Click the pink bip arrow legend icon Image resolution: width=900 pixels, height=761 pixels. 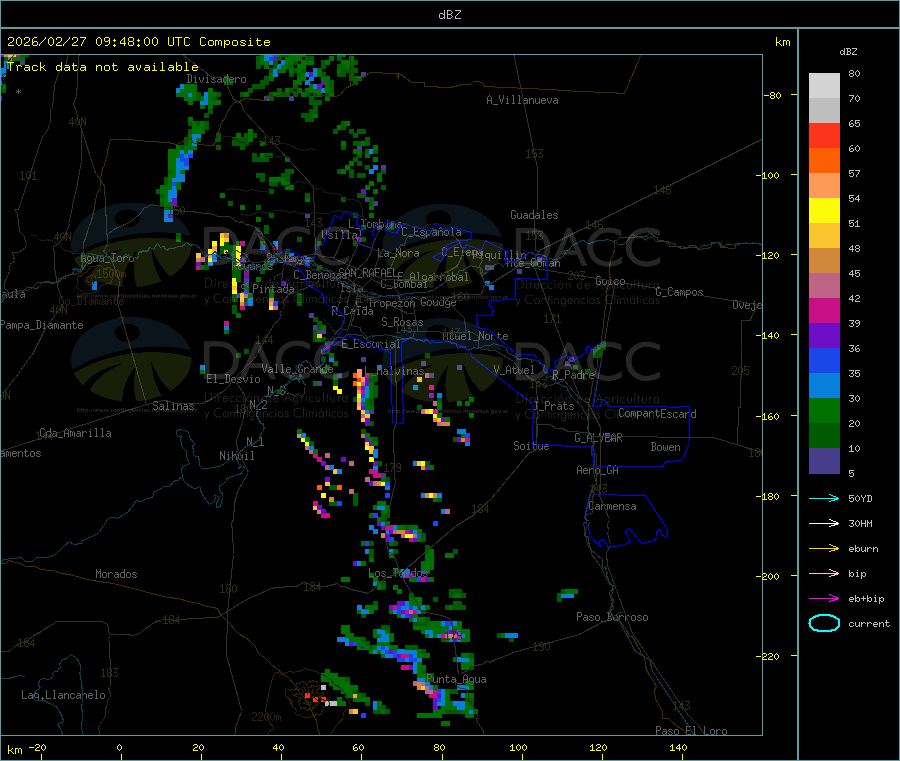[824, 573]
